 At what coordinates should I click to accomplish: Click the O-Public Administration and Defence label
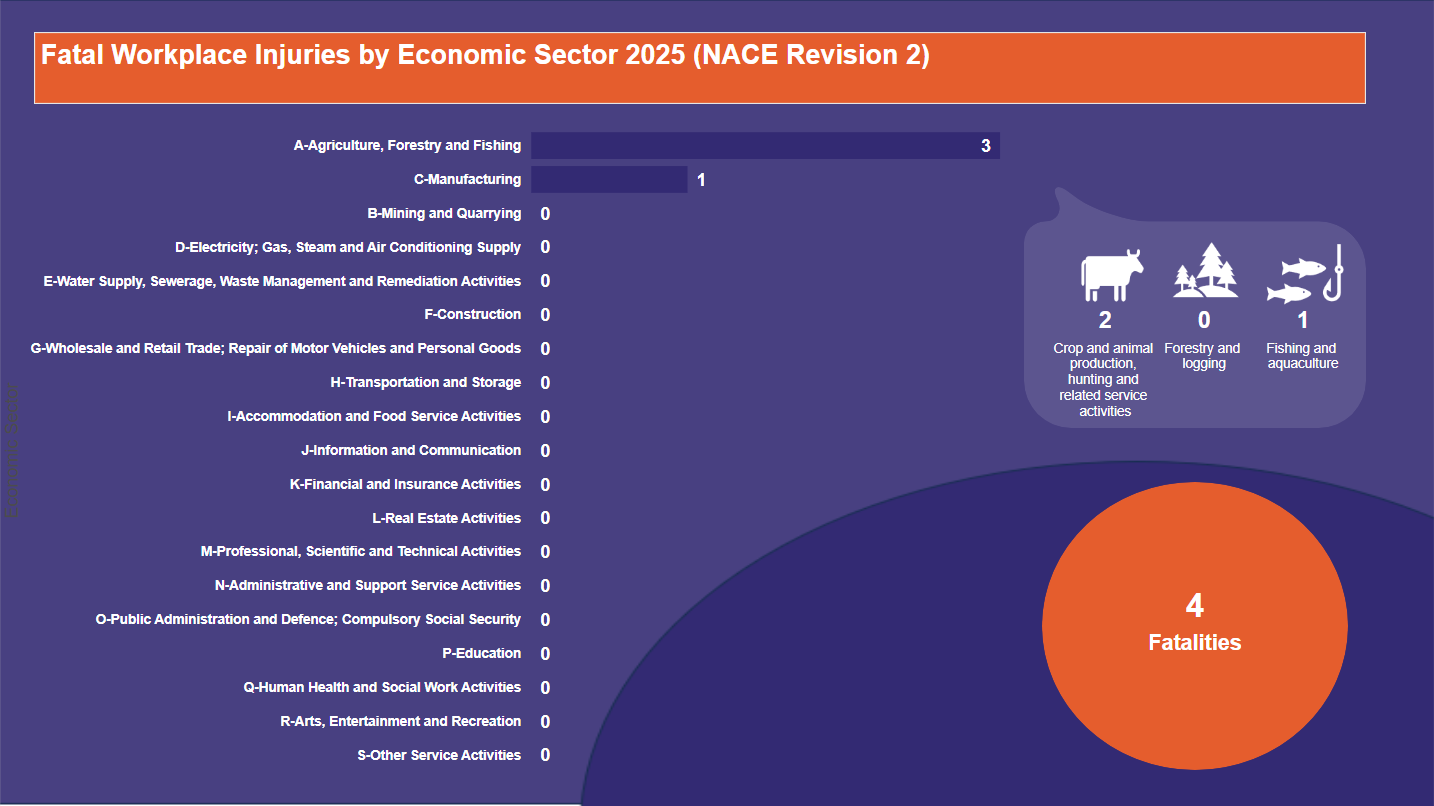point(308,619)
